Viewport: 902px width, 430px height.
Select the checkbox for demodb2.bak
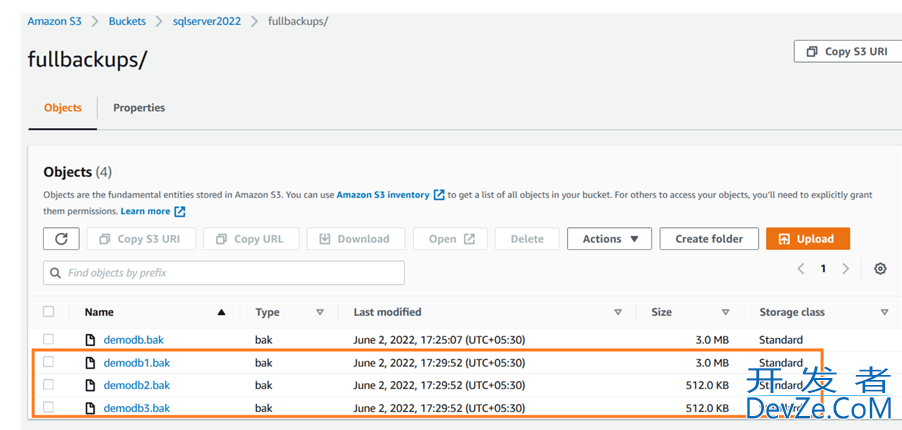48,384
